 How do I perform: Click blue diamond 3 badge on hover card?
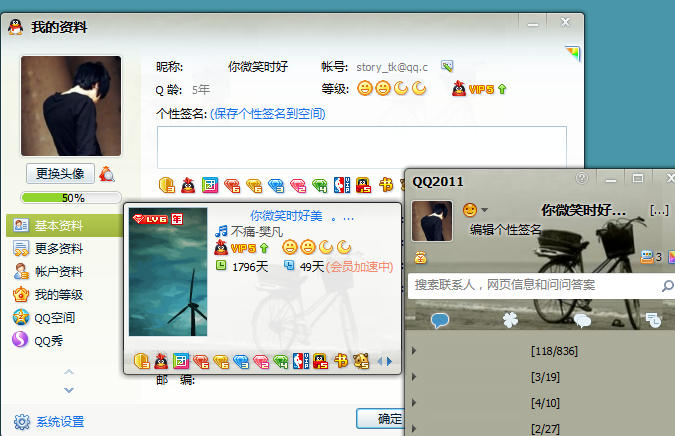pyautogui.click(x=241, y=361)
